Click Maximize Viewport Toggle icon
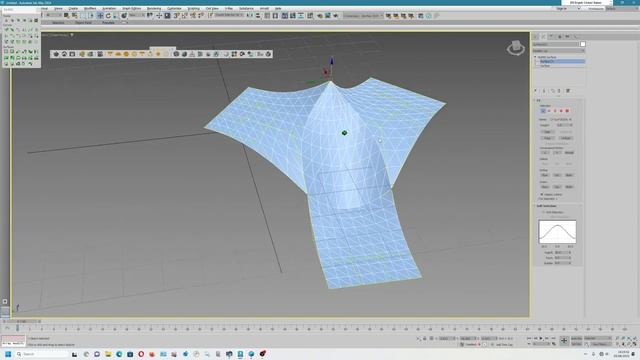Screen dimensions: 640x360 (x=635, y=344)
